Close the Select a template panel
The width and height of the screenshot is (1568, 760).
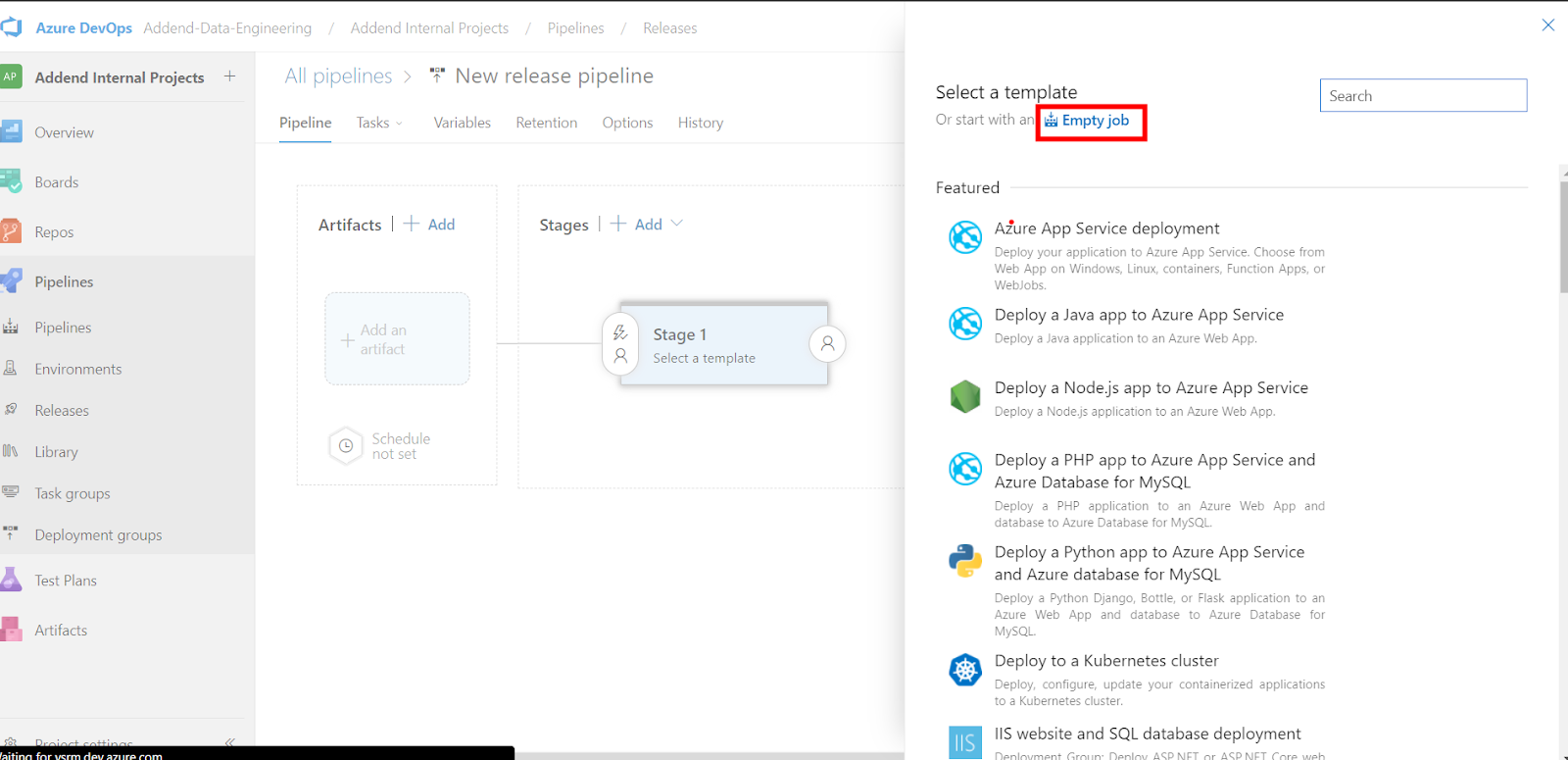click(x=1547, y=25)
